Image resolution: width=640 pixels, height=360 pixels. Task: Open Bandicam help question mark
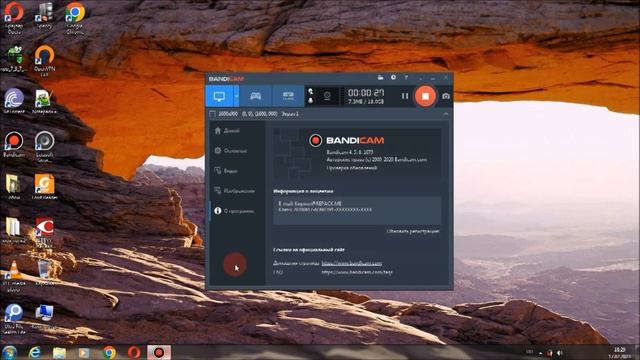point(406,78)
